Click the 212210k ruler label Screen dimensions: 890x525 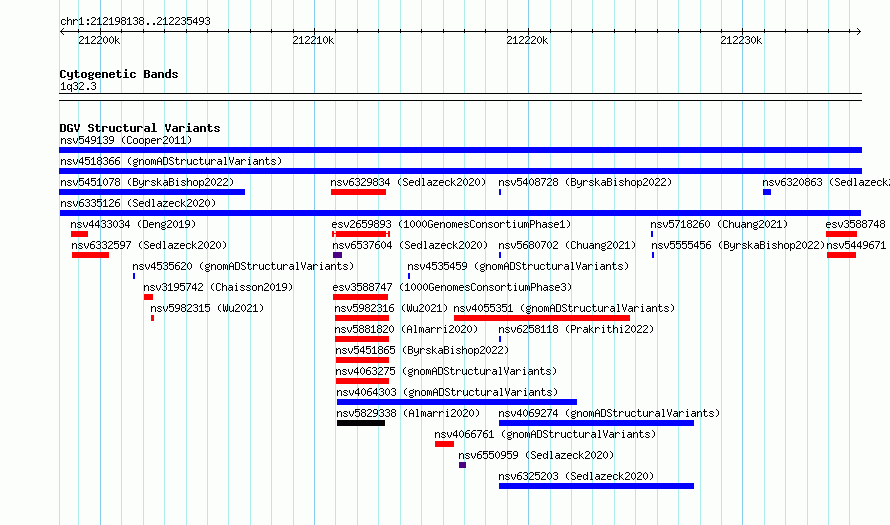click(x=313, y=40)
